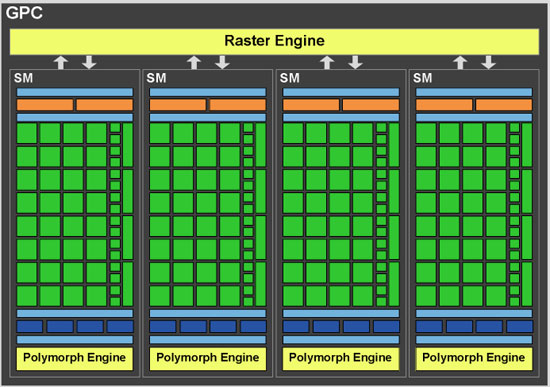Select Polymorph Engine in the rightmost SM
550x387 pixels.
click(x=474, y=359)
